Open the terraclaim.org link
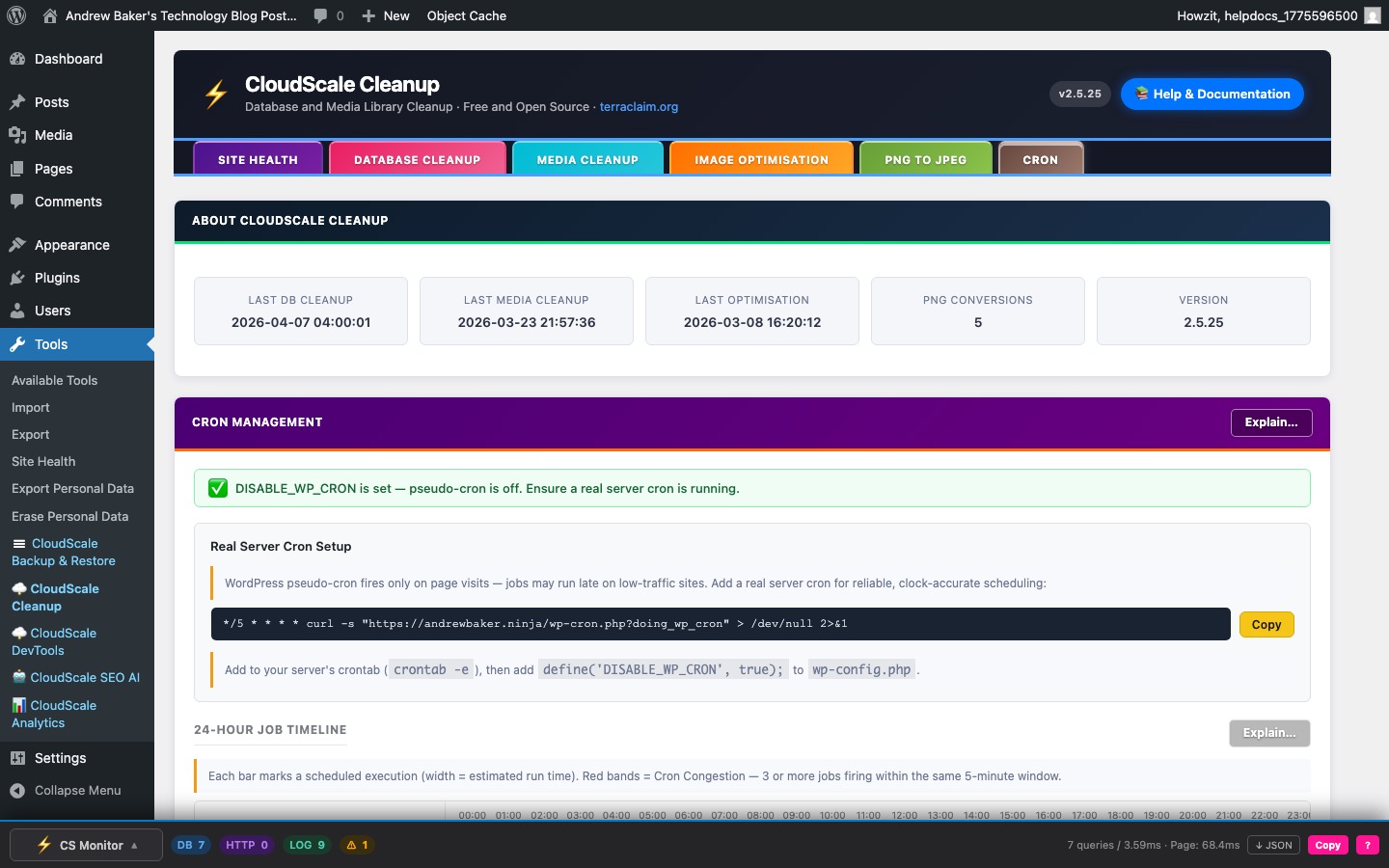 pyautogui.click(x=639, y=107)
